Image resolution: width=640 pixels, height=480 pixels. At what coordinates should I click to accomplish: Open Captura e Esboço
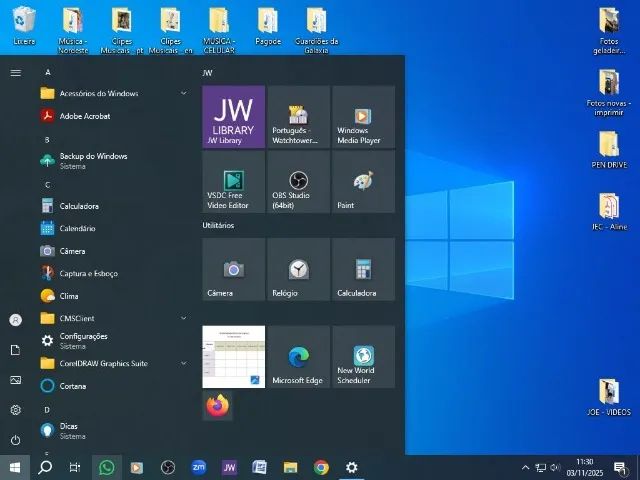pos(114,273)
